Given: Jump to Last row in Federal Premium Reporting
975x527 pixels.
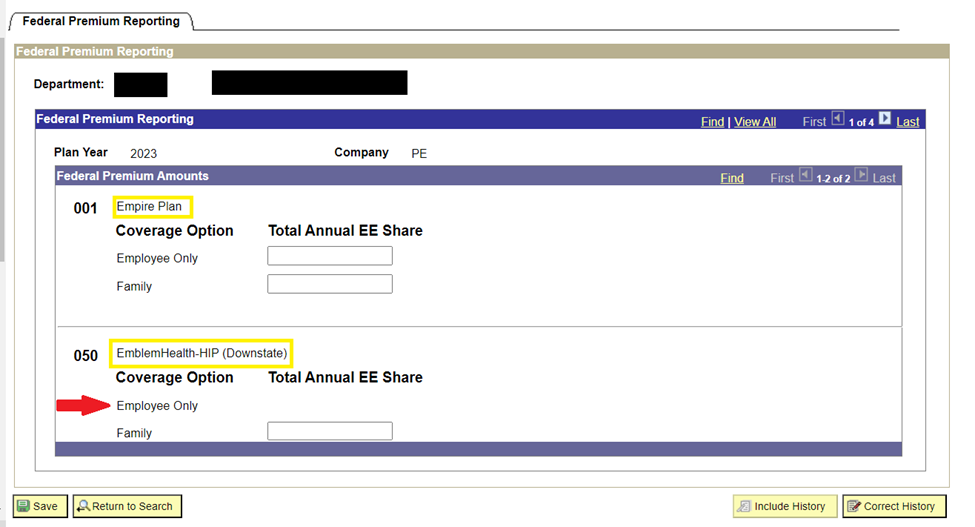Looking at the screenshot, I should point(907,122).
